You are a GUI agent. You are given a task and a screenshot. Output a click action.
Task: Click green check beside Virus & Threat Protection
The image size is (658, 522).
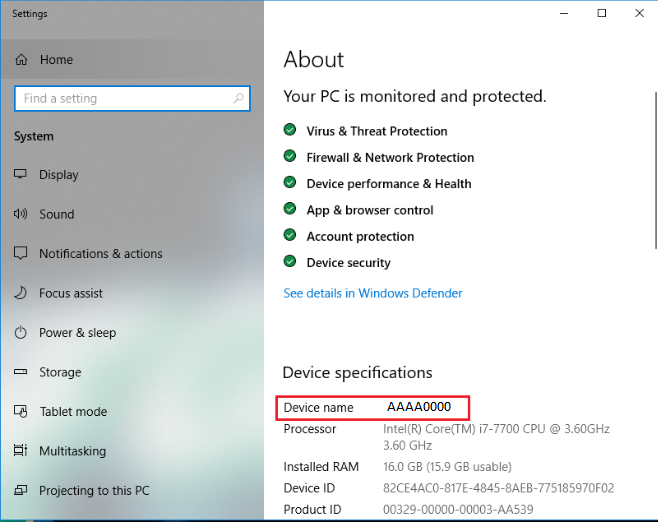click(290, 130)
